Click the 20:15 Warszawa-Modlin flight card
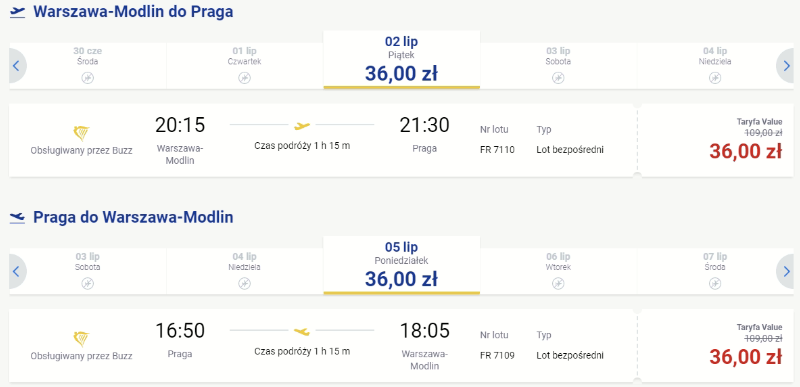The height and width of the screenshot is (387, 800). 322,140
